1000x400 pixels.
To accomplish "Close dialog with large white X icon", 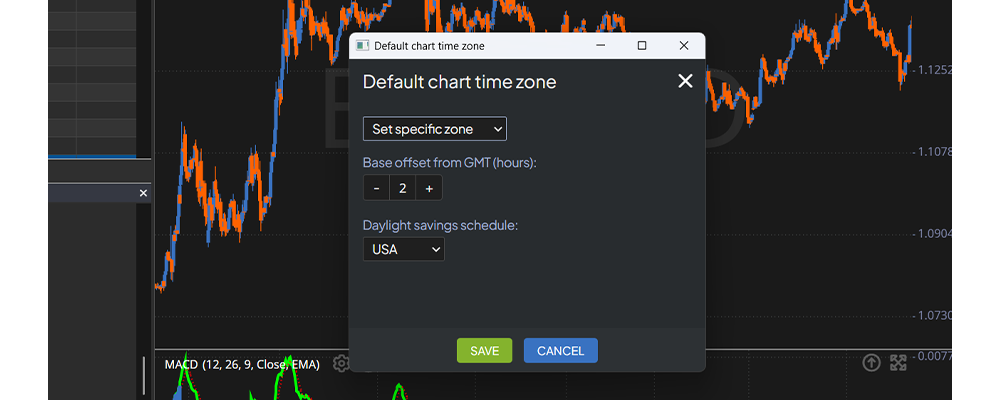I will point(685,81).
